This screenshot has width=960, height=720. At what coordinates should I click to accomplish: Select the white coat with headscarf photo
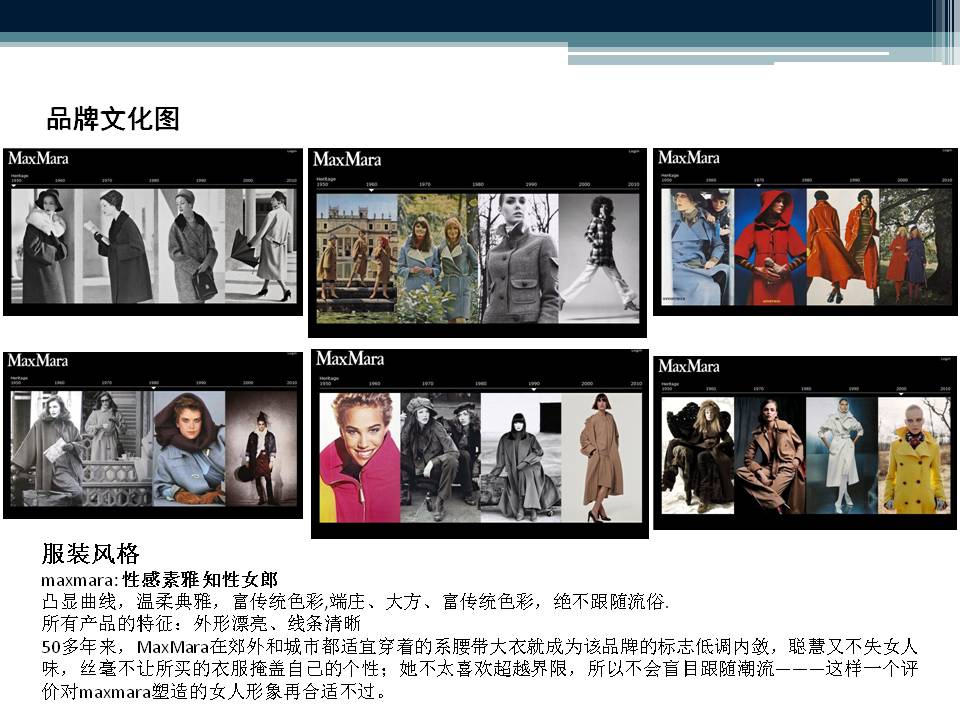point(842,456)
